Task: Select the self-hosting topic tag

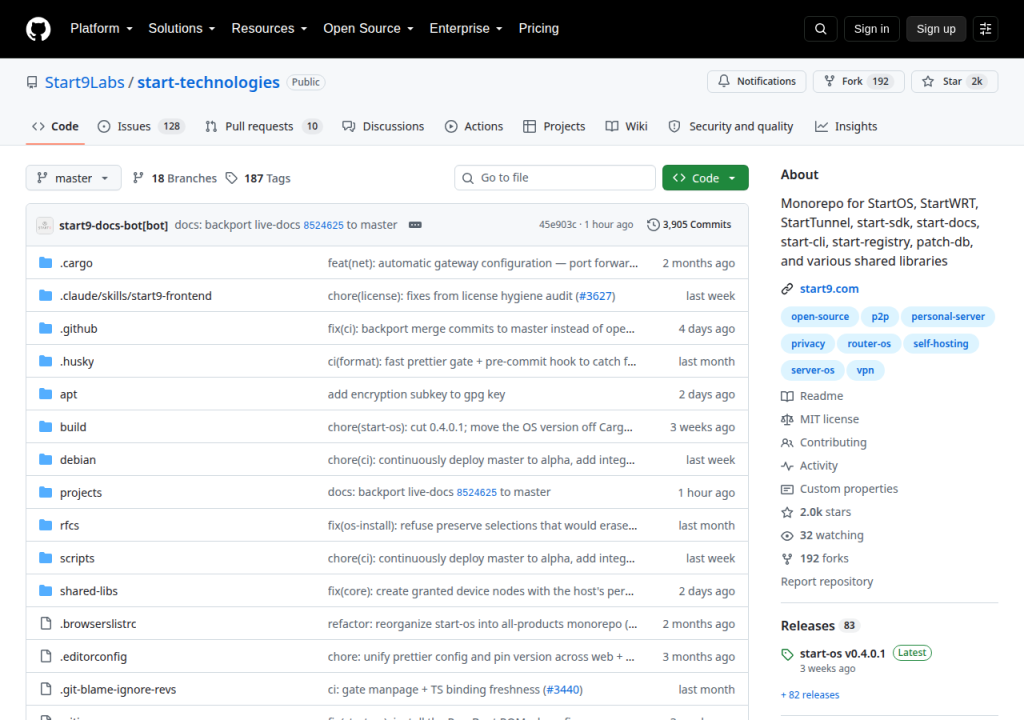Action: [940, 344]
